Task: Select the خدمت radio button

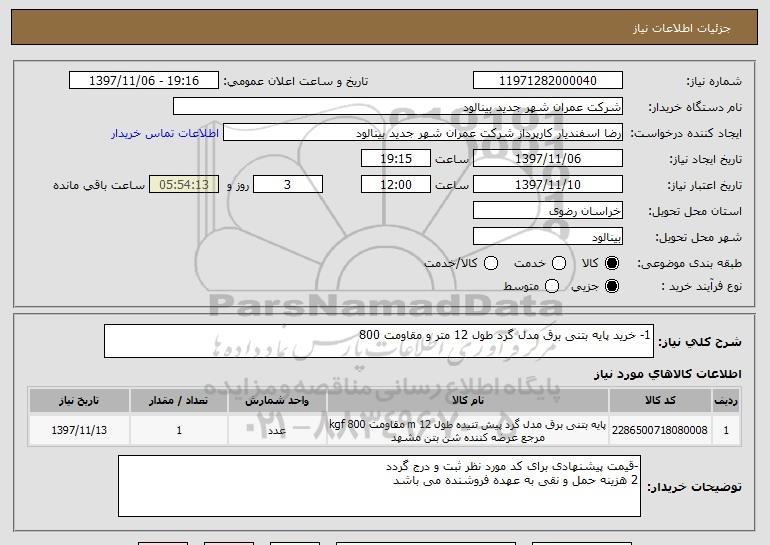Action: click(559, 263)
